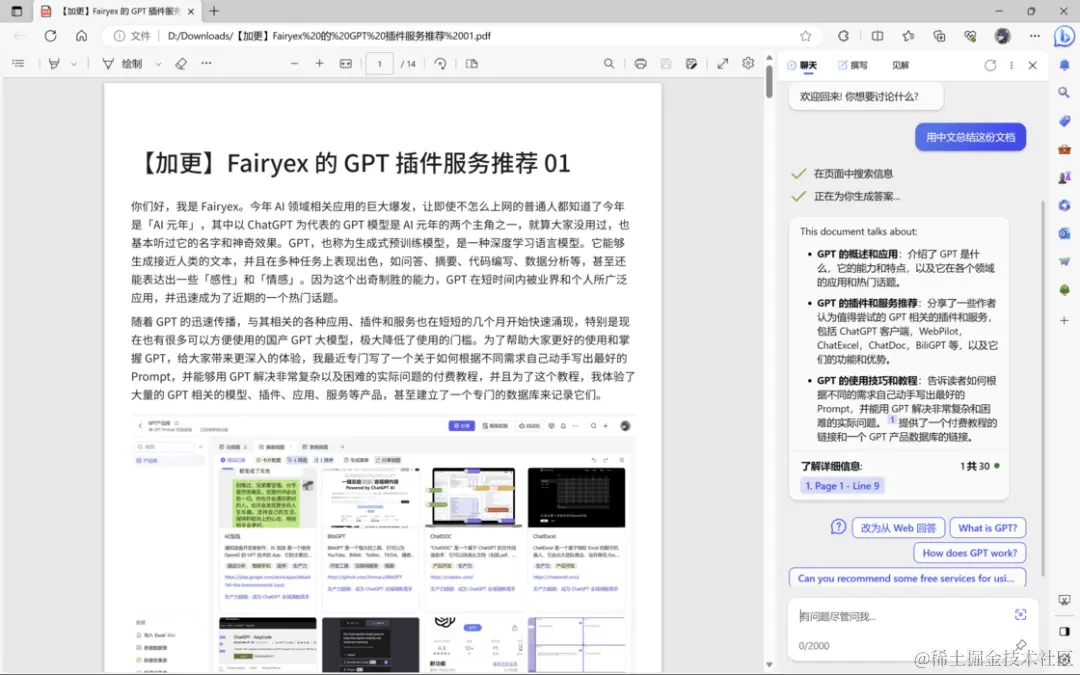
Task: Click the recommend free services suggestion
Action: 907,578
